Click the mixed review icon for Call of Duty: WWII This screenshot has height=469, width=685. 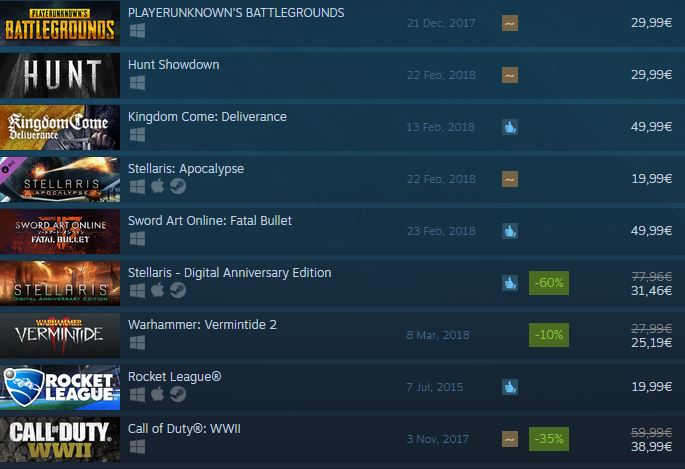pyautogui.click(x=509, y=439)
